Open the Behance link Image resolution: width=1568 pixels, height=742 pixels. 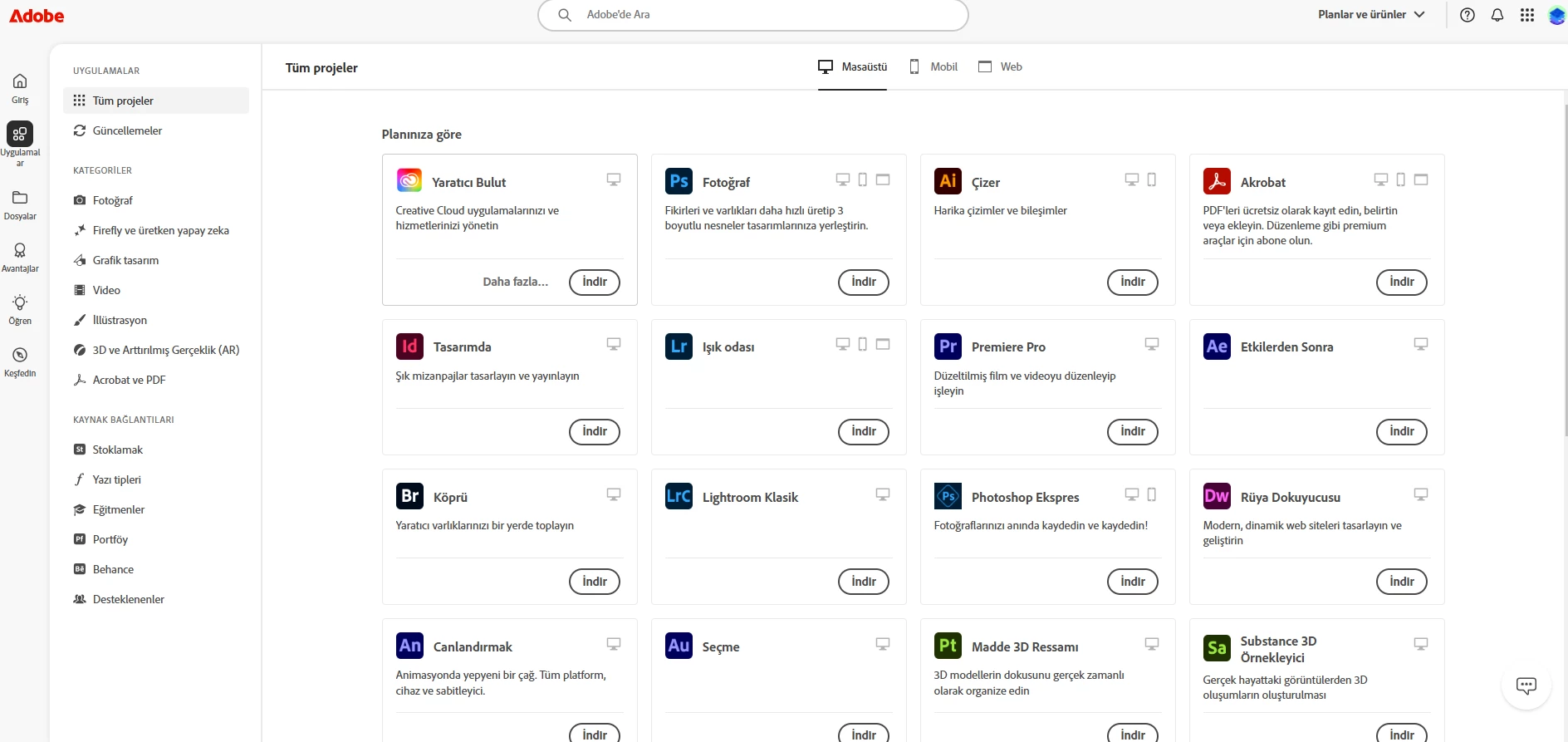pyautogui.click(x=156, y=569)
